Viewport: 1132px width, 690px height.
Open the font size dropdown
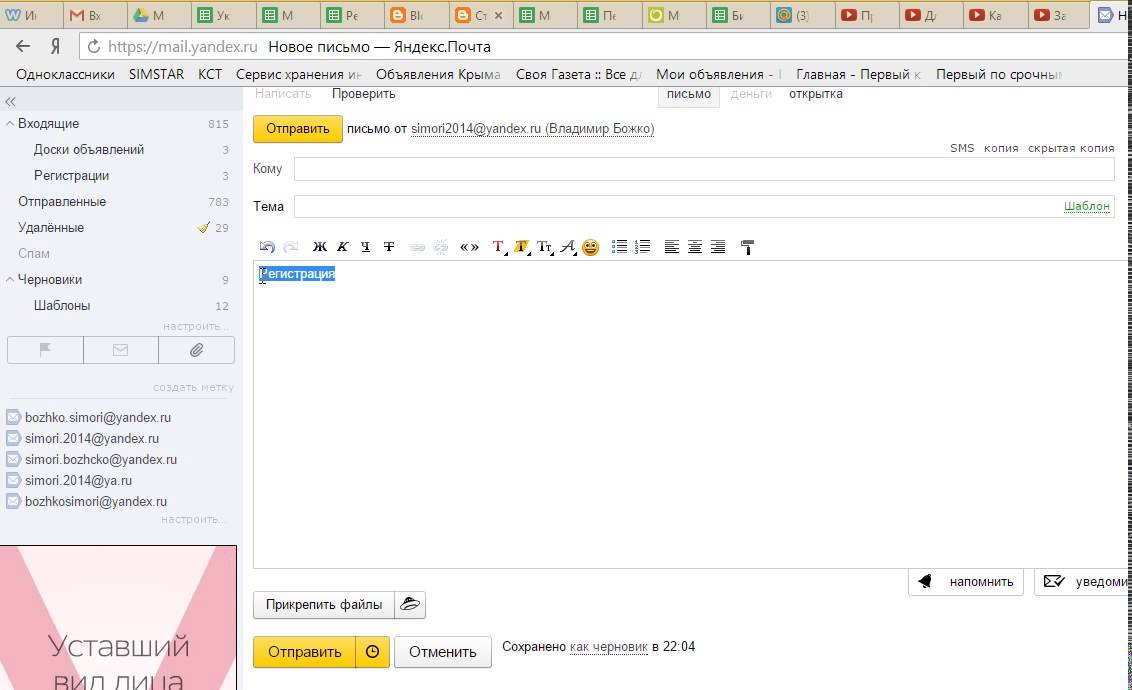click(x=545, y=247)
